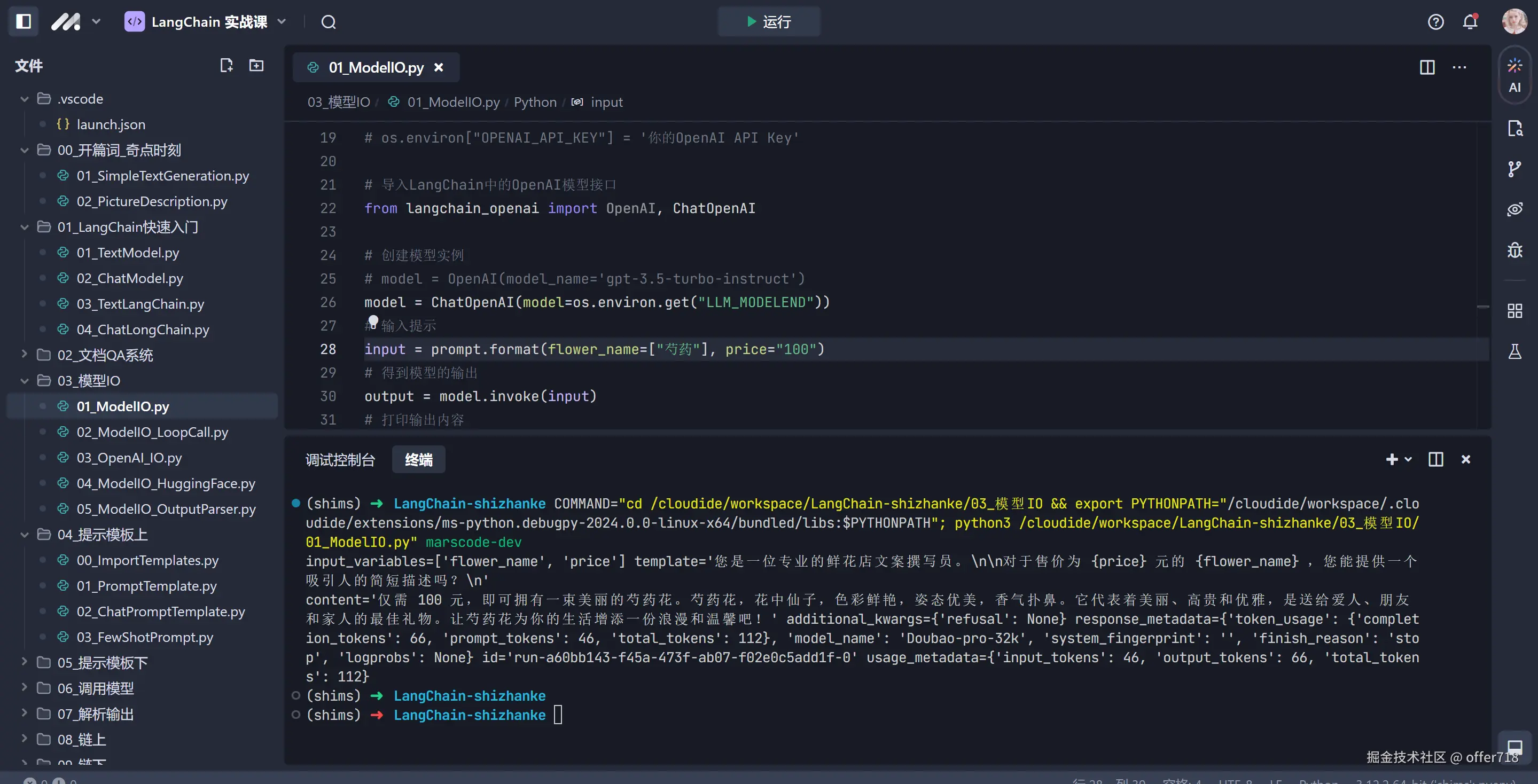Open the LangChain 实战课 project dropdown
1538x784 pixels.
click(206, 22)
